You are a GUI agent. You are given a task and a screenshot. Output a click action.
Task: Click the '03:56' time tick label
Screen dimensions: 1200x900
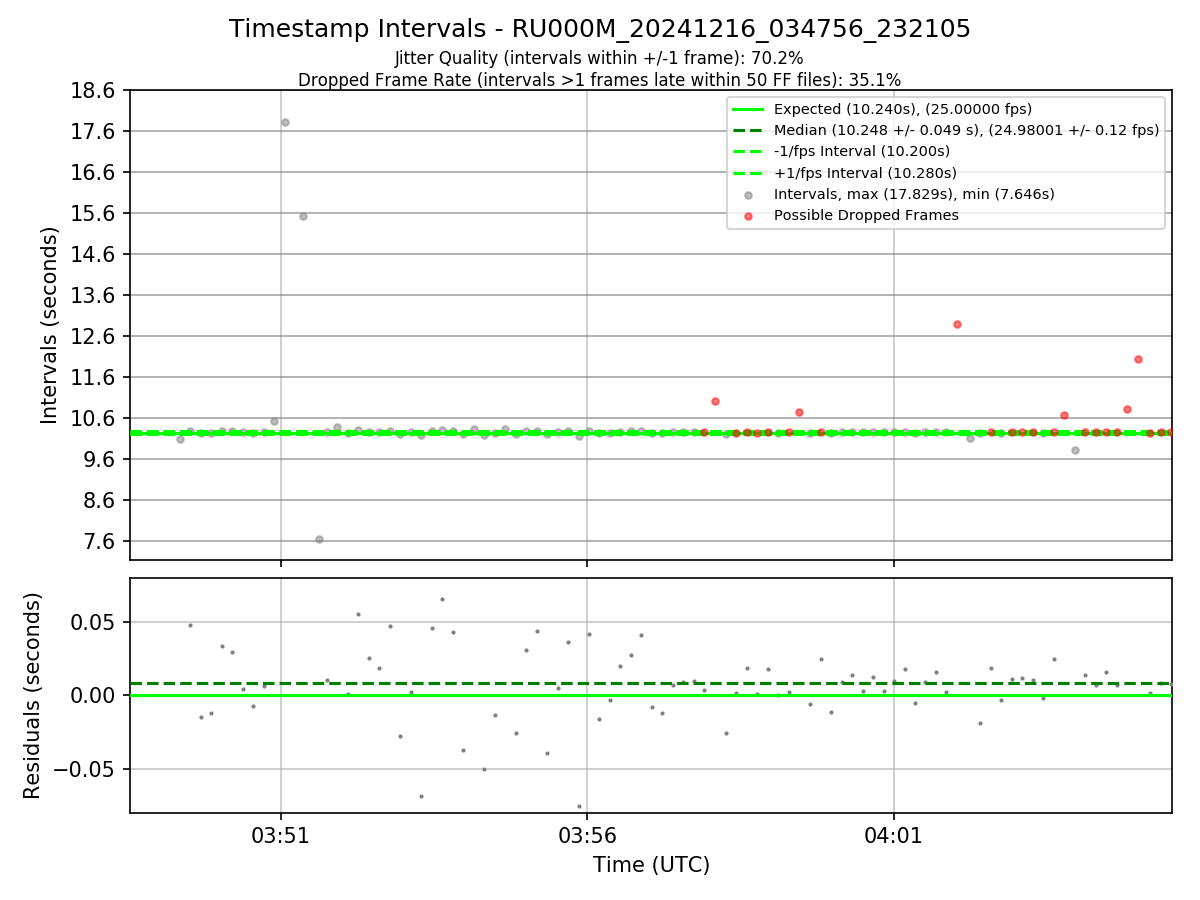pyautogui.click(x=587, y=834)
